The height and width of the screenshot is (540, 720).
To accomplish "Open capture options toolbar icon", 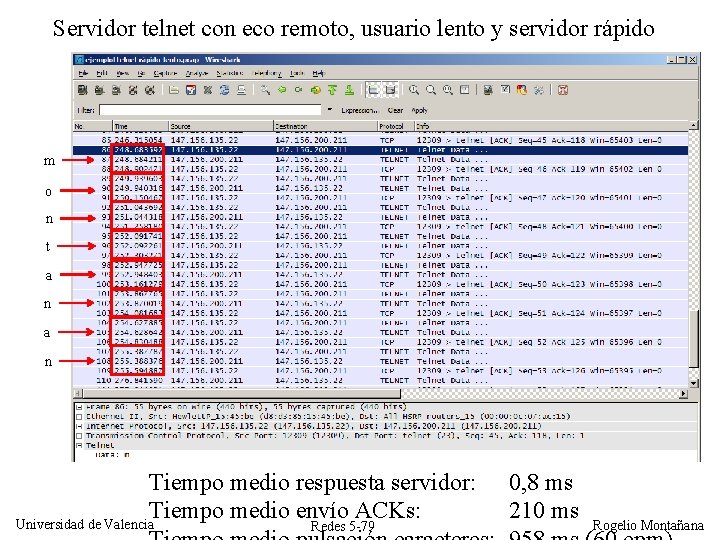I will 99,90.
